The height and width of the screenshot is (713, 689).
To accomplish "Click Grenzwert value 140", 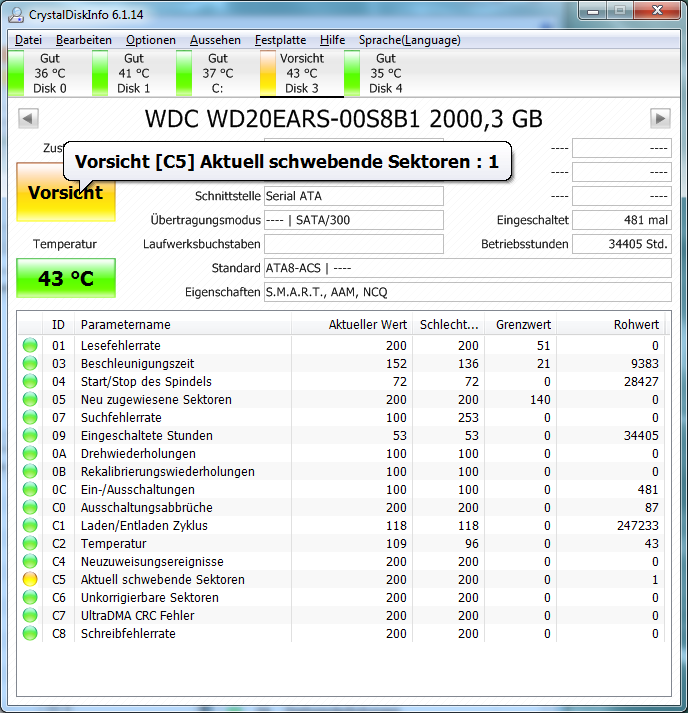I will (540, 399).
